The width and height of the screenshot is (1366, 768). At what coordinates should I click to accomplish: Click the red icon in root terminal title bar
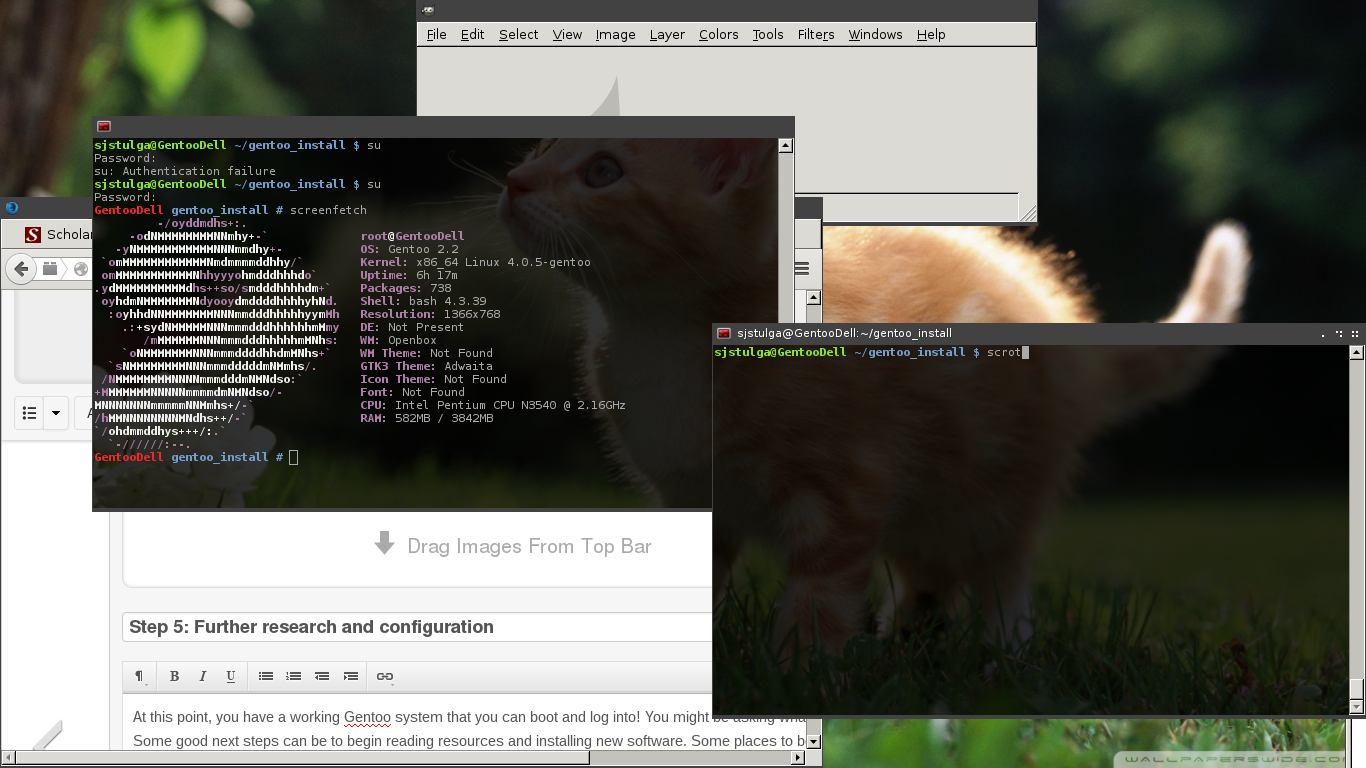pyautogui.click(x=103, y=126)
